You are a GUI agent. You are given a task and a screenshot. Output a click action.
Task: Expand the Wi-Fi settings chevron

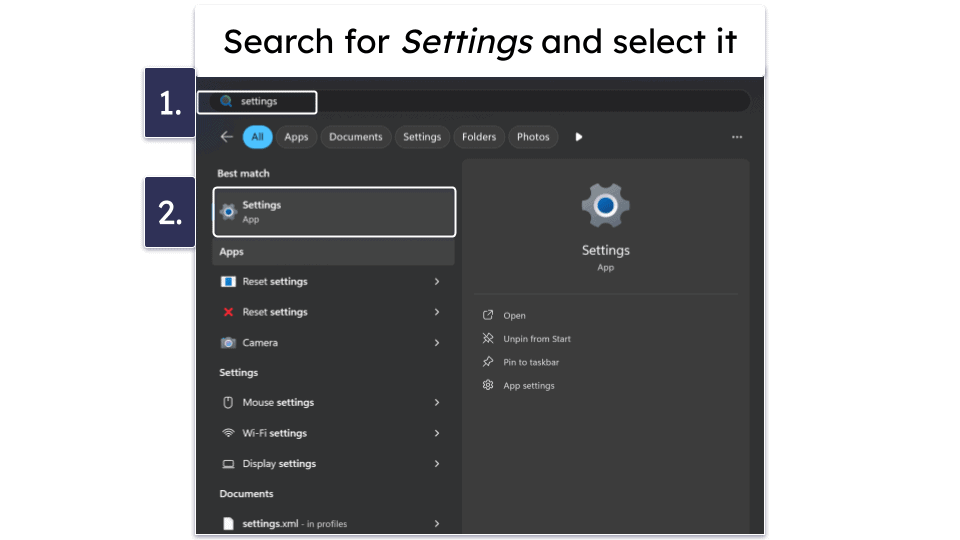pyautogui.click(x=437, y=433)
